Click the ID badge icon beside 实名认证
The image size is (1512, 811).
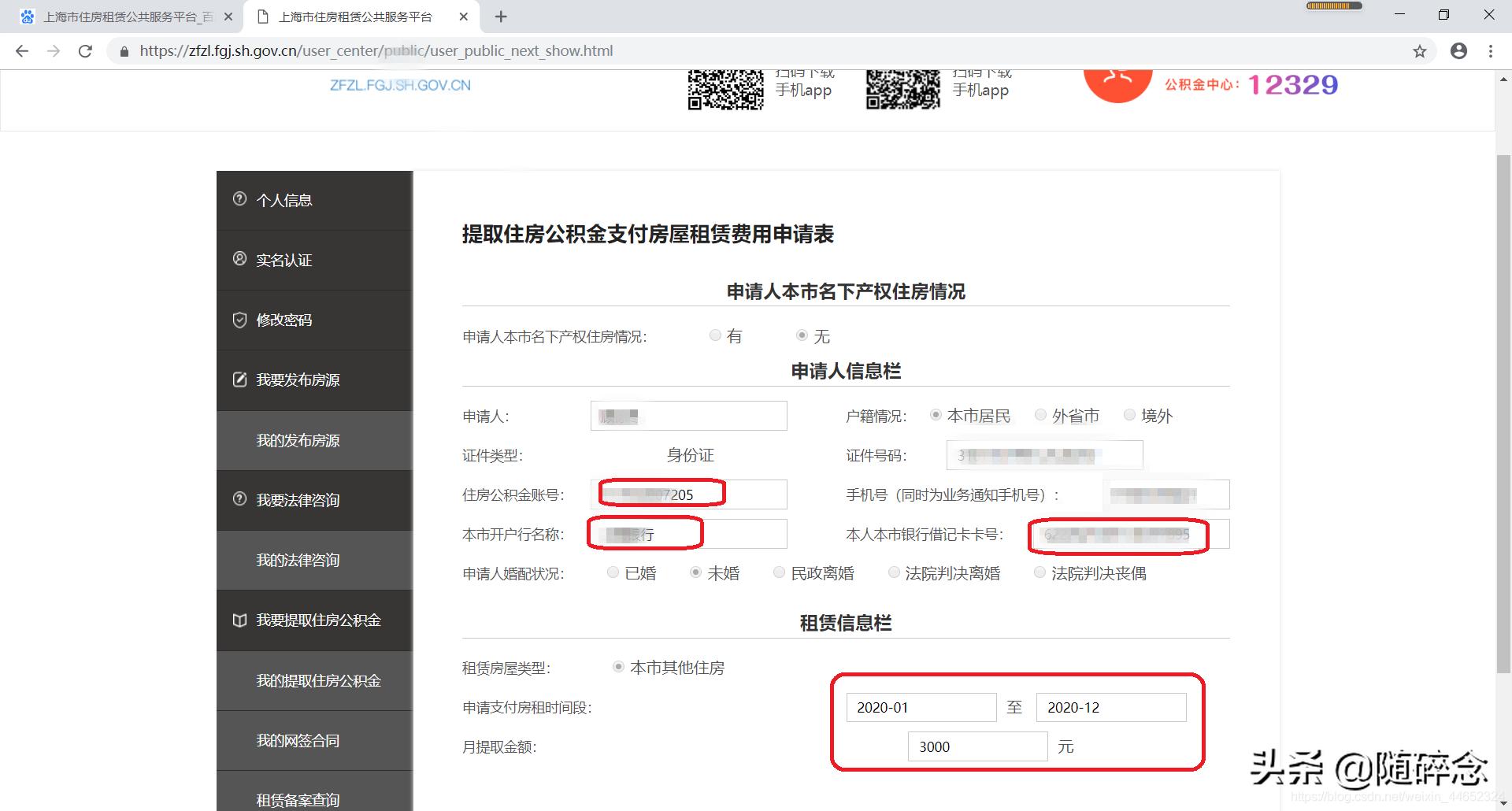240,260
